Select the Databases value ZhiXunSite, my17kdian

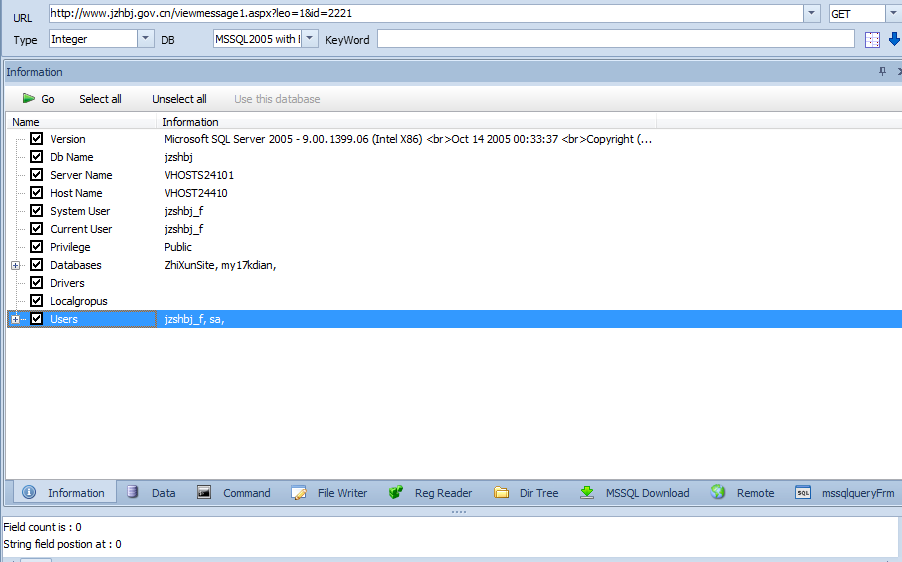pos(220,265)
